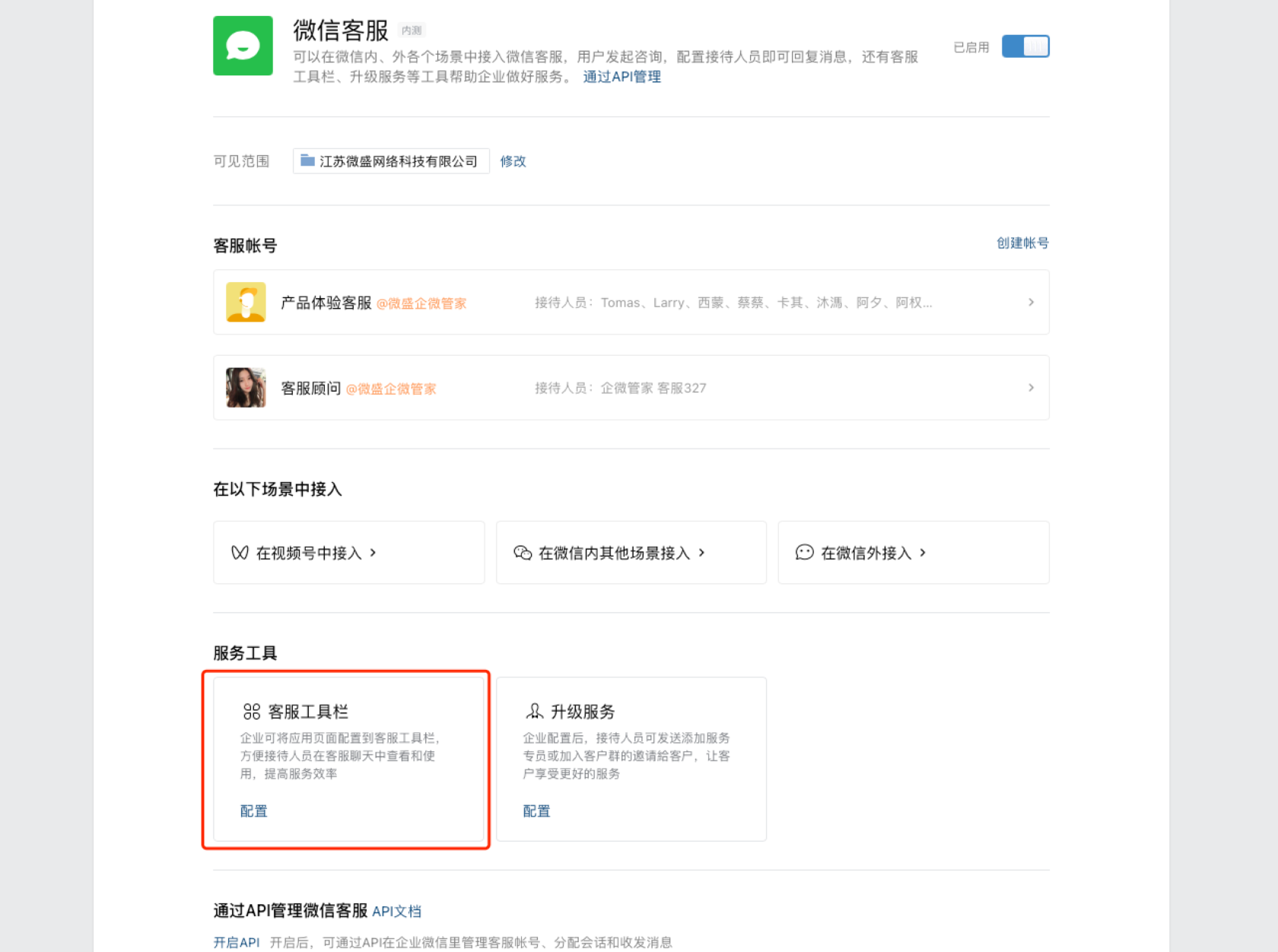The height and width of the screenshot is (952, 1278).
Task: Click the 服务工具 section heading
Action: click(x=245, y=653)
